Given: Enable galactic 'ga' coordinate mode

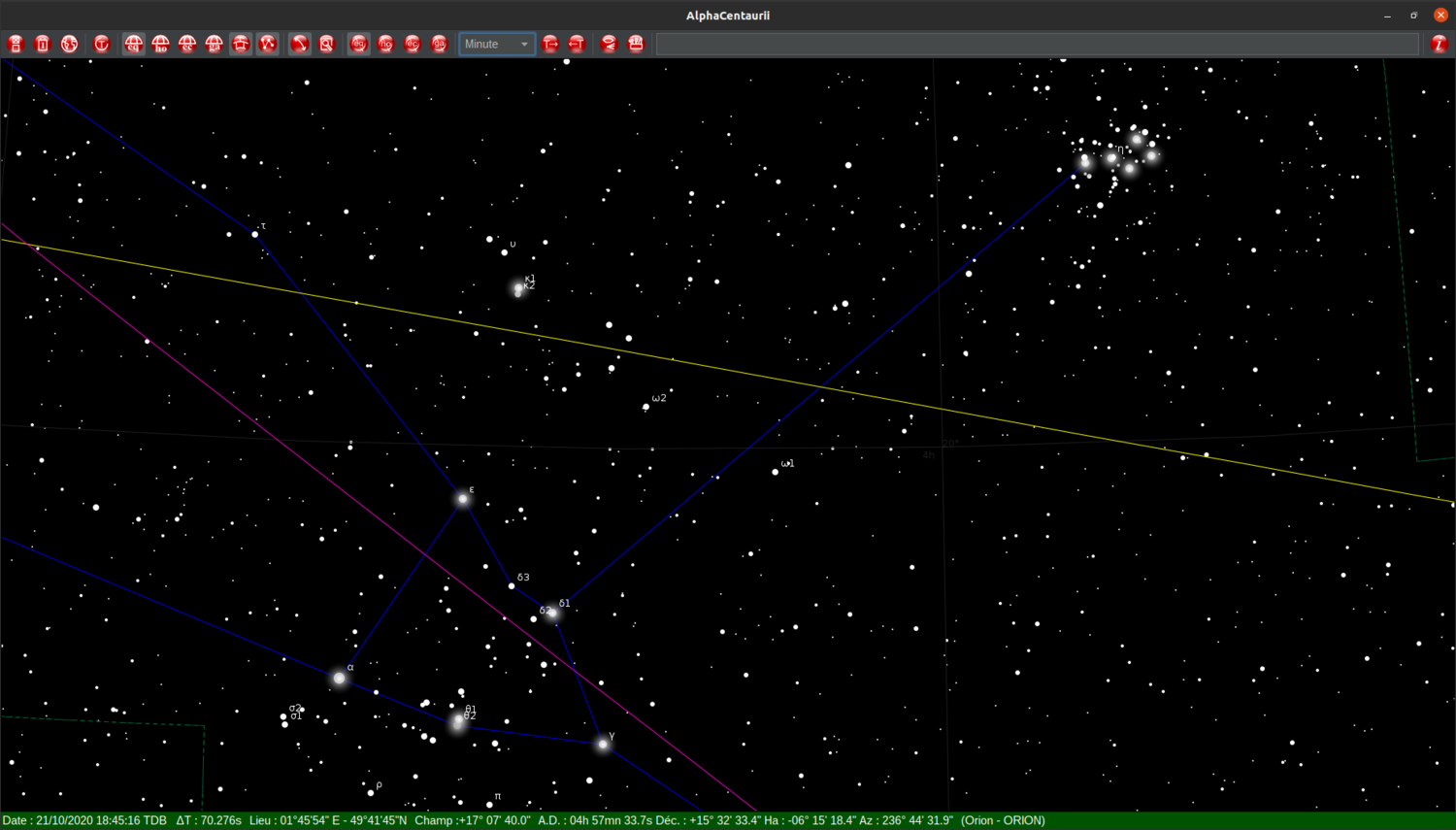Looking at the screenshot, I should point(439,44).
